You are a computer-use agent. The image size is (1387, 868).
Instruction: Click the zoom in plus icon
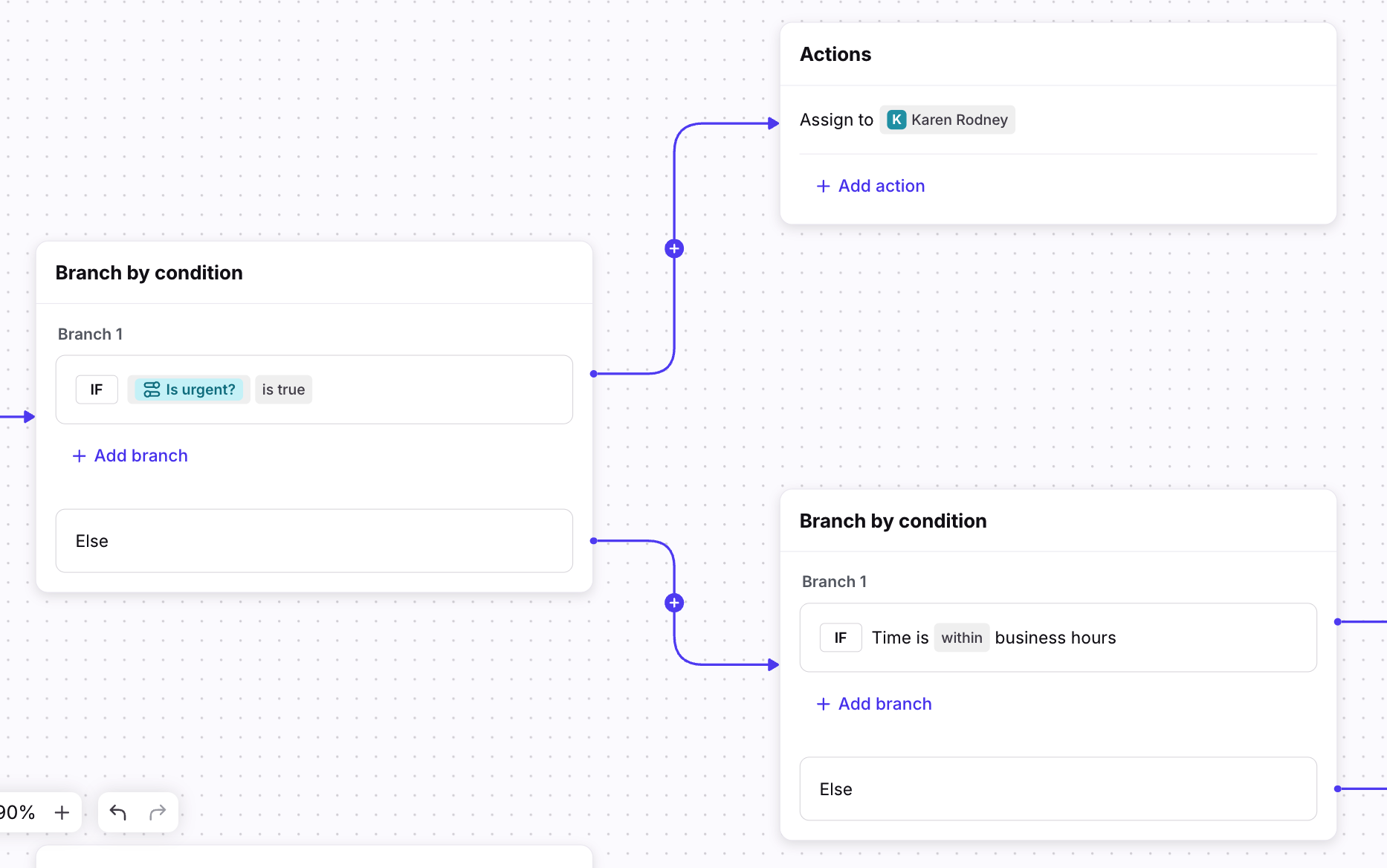click(62, 812)
